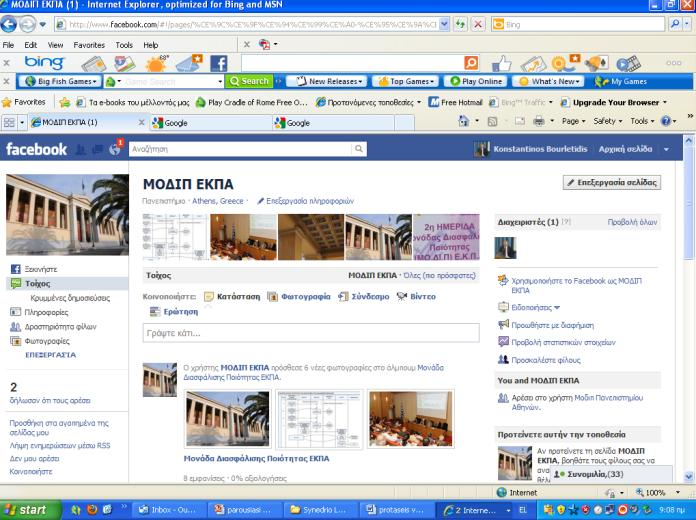Screen dimensions: 696x520
Task: Open the Help menu
Action: (150, 45)
